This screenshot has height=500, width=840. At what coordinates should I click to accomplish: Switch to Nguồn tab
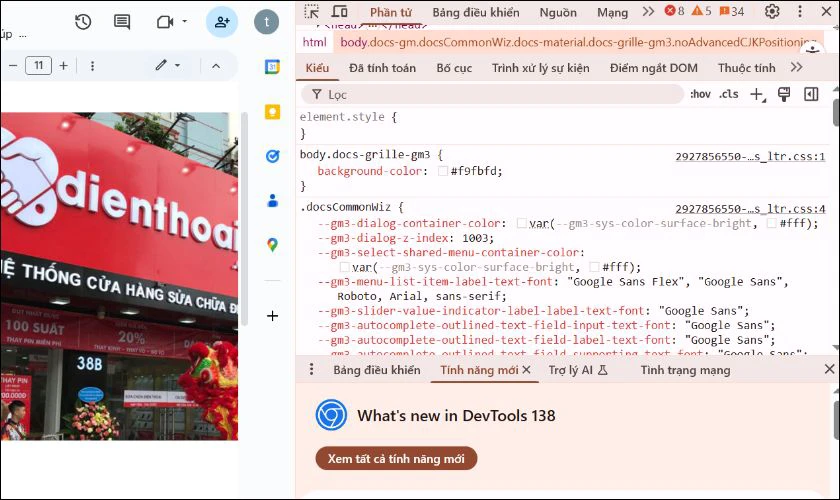558,12
